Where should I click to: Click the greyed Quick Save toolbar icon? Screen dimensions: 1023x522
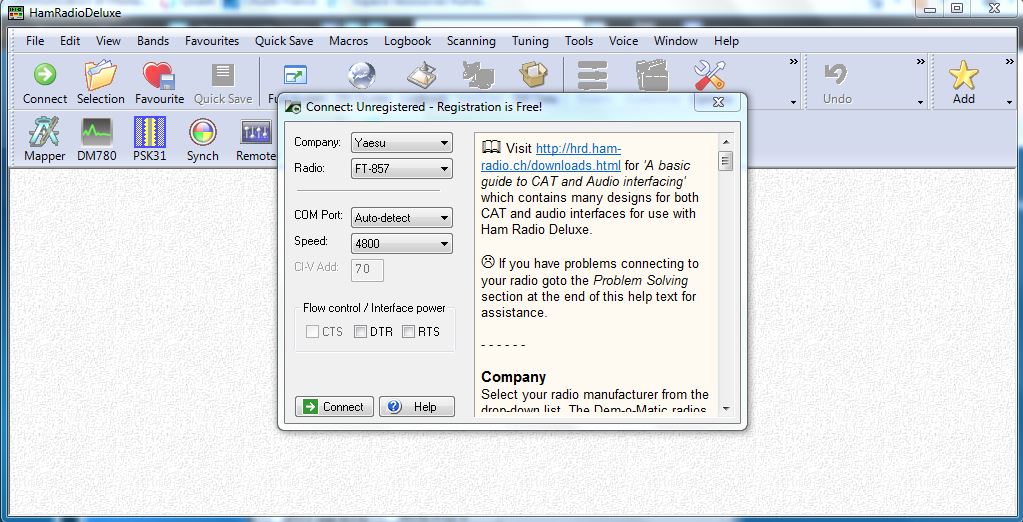click(x=222, y=75)
